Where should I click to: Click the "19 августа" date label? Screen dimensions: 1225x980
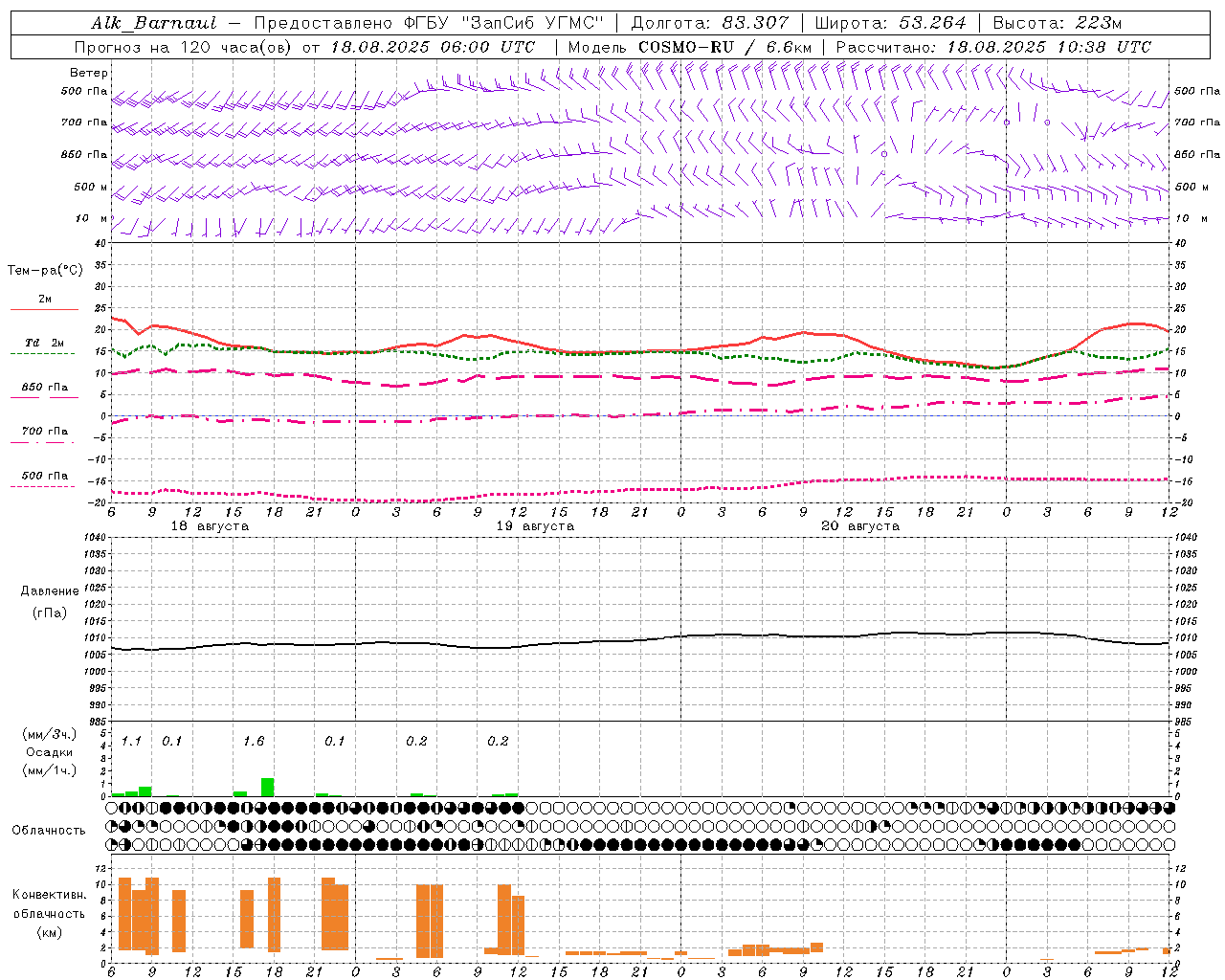(535, 526)
